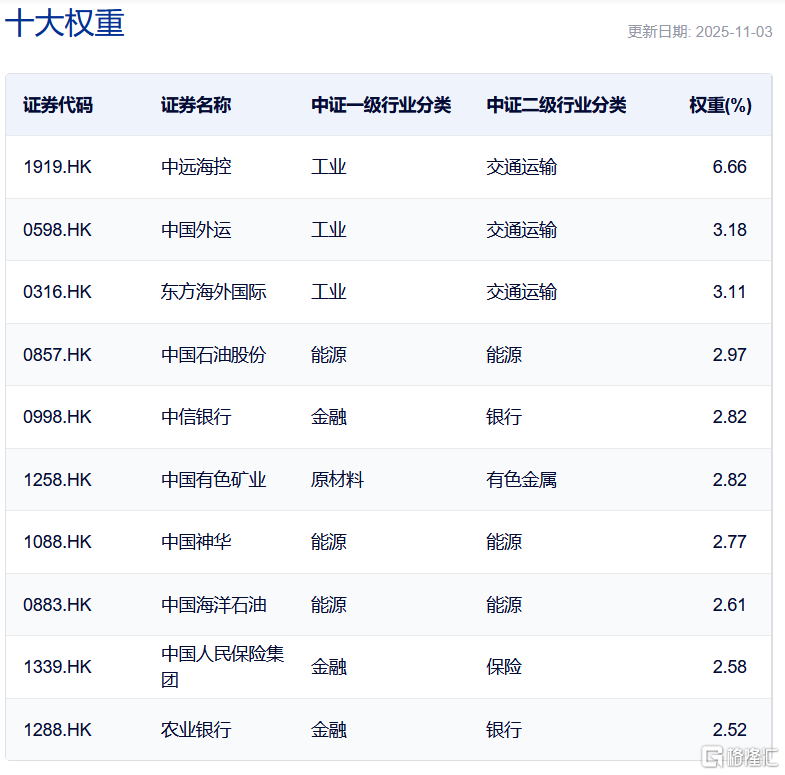Image resolution: width=785 pixels, height=775 pixels.
Task: Click 银行 in the 中信银行 row
Action: 504,417
